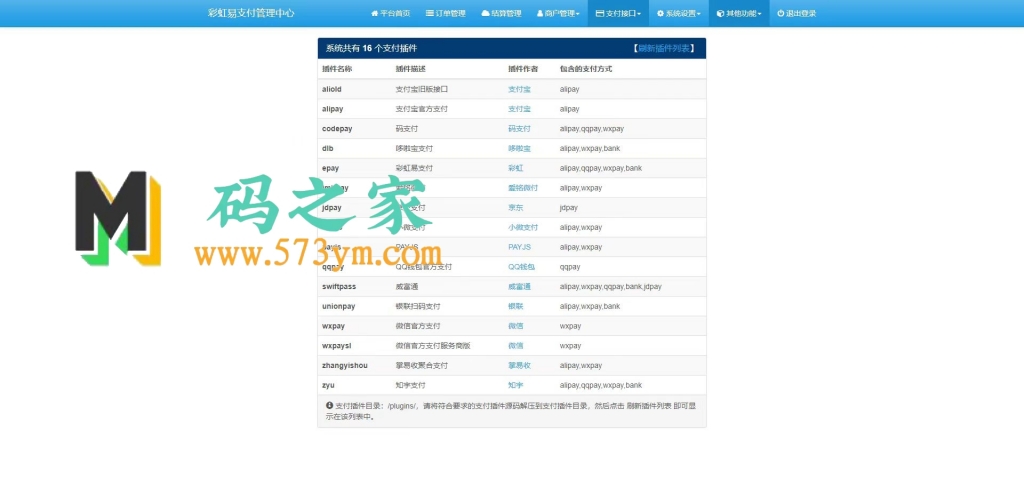
Task: Click 退出登录 to log out
Action: coord(796,13)
